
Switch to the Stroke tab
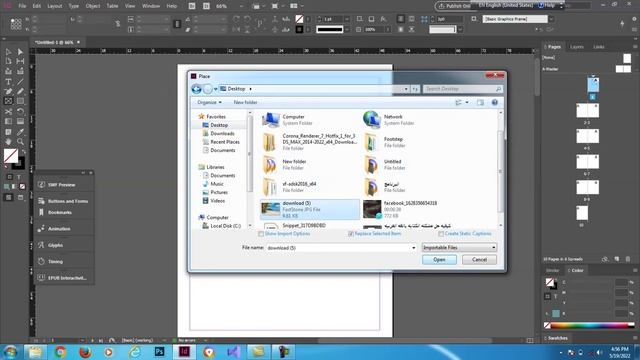(x=552, y=270)
